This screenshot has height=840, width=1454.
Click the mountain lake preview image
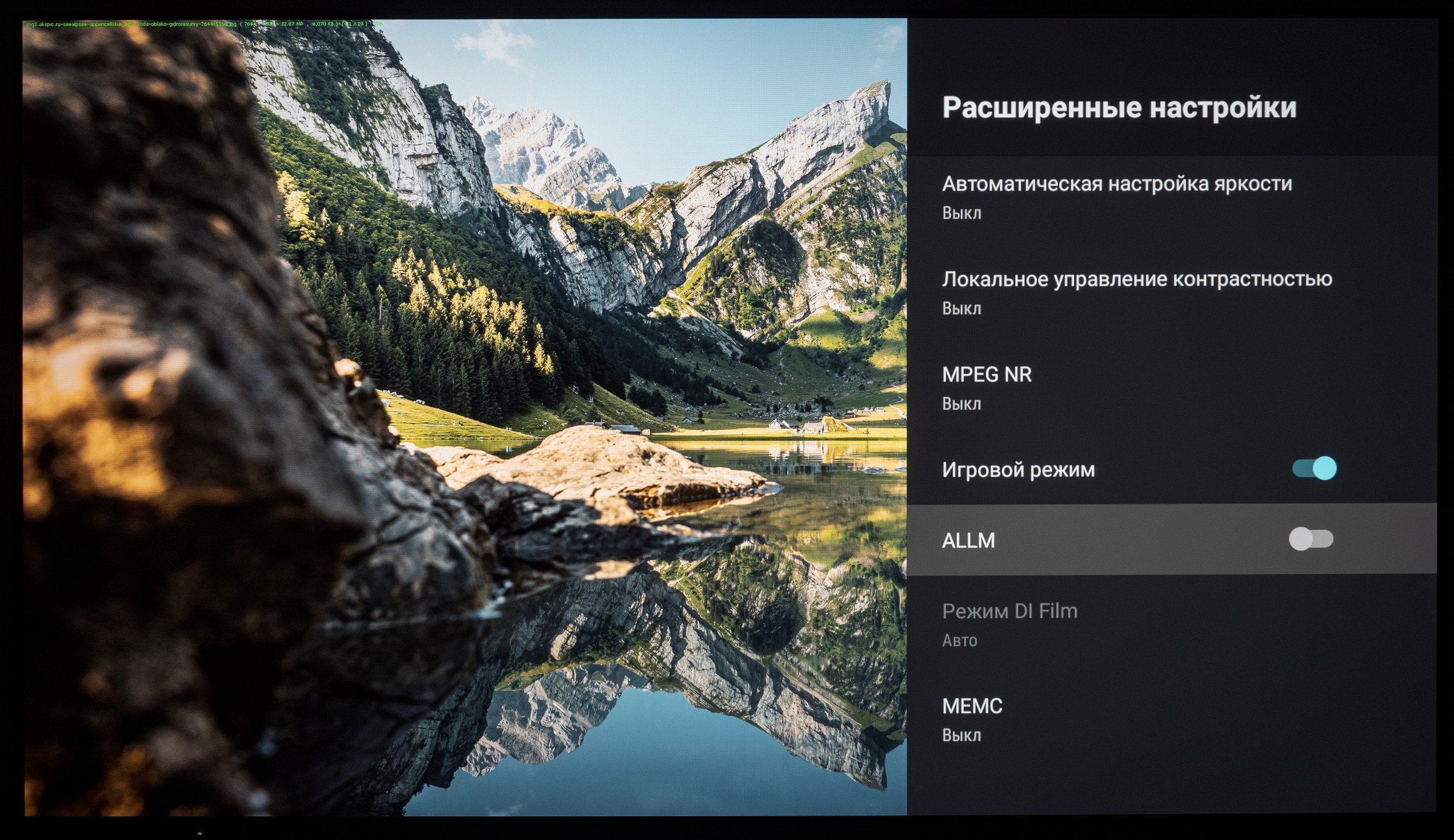coord(465,417)
